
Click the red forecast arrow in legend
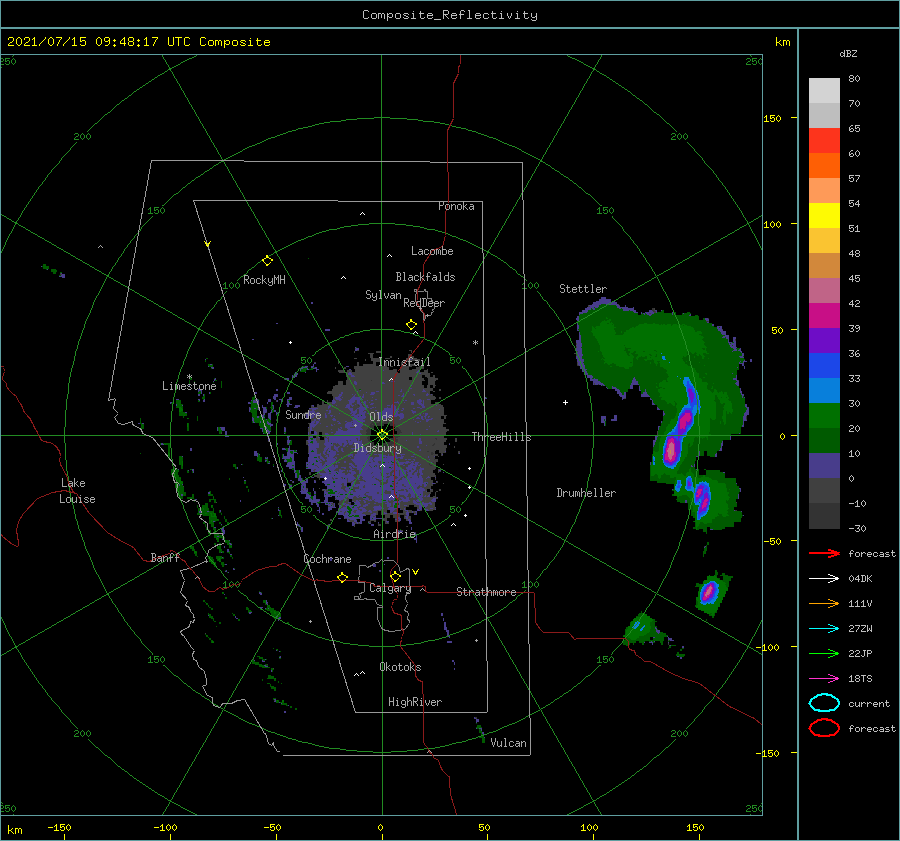[x=824, y=553]
